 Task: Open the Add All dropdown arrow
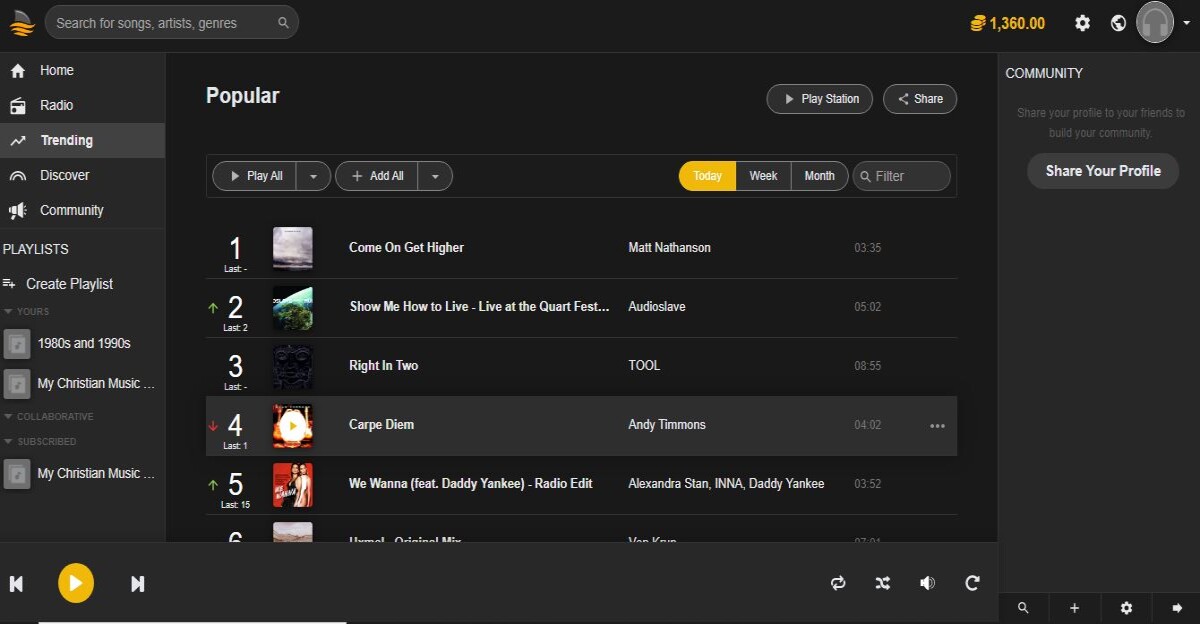435,176
